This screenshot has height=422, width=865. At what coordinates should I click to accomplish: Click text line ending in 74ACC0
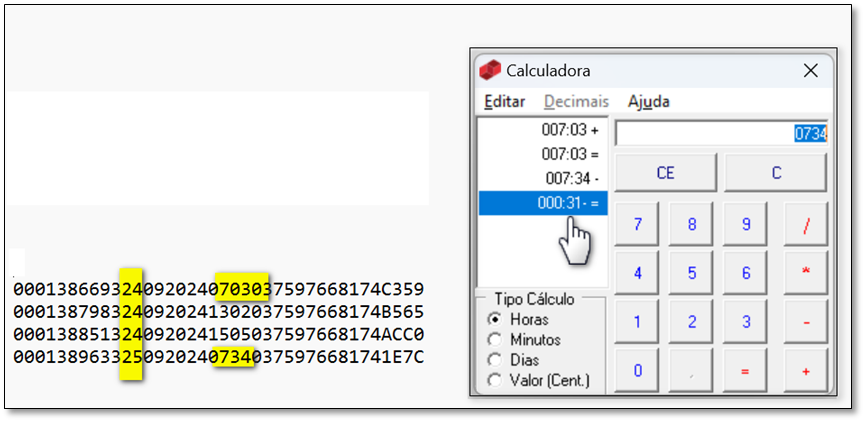tap(219, 335)
